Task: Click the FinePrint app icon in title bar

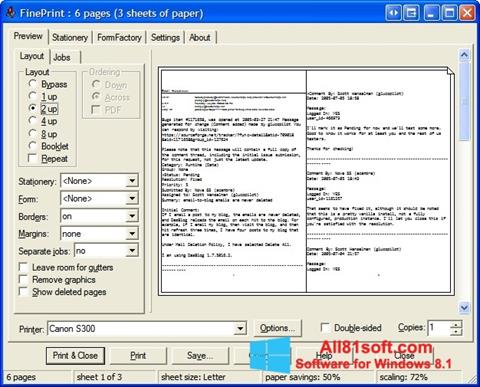Action: (x=11, y=13)
